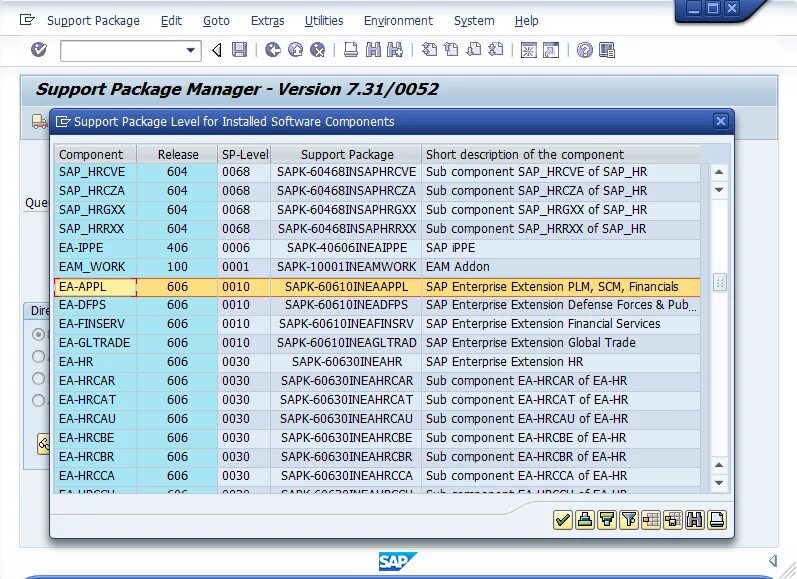
Task: Select the SAP_HRCZA component cell
Action: tap(95, 191)
